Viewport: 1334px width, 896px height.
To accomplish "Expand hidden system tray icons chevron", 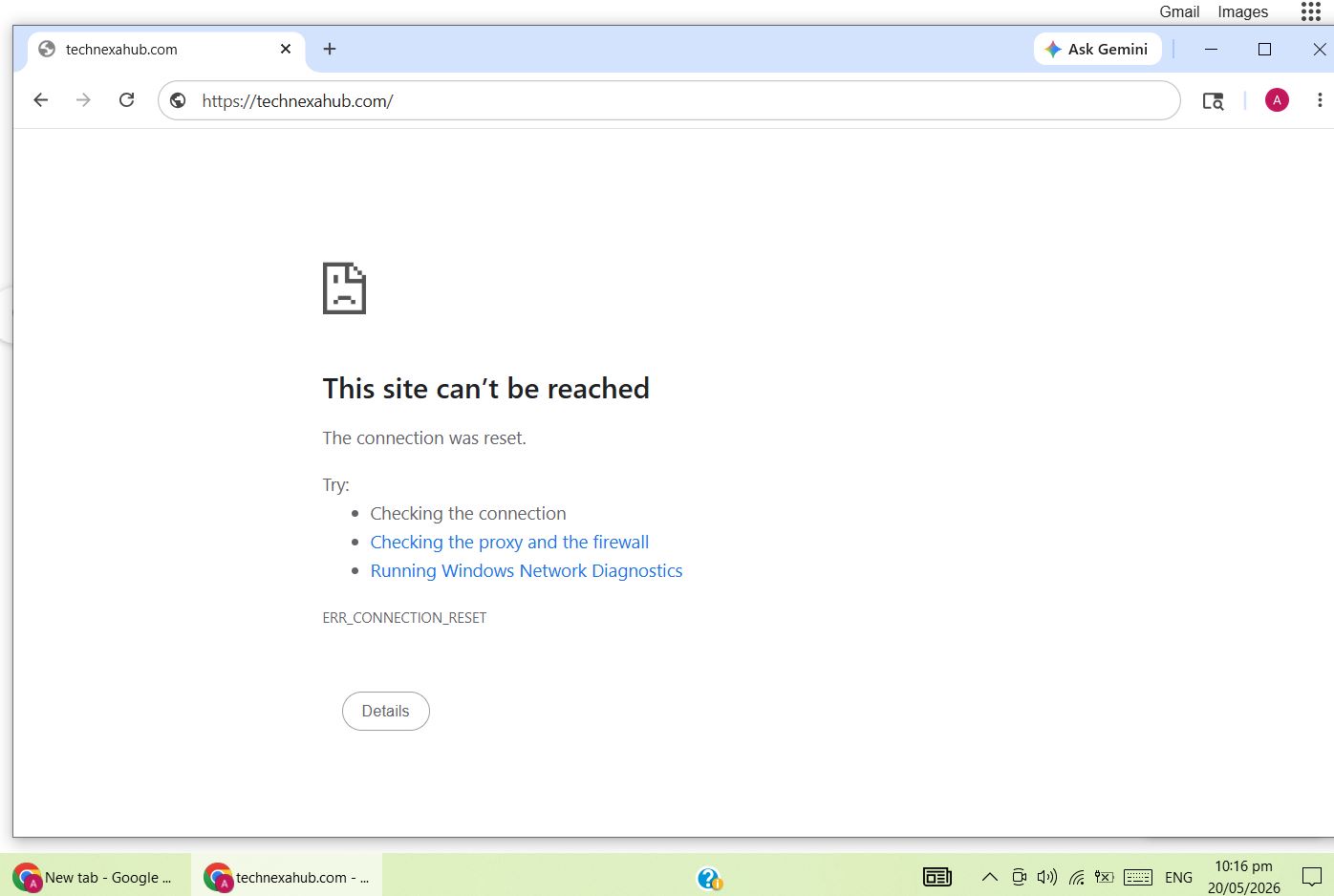I will click(990, 877).
